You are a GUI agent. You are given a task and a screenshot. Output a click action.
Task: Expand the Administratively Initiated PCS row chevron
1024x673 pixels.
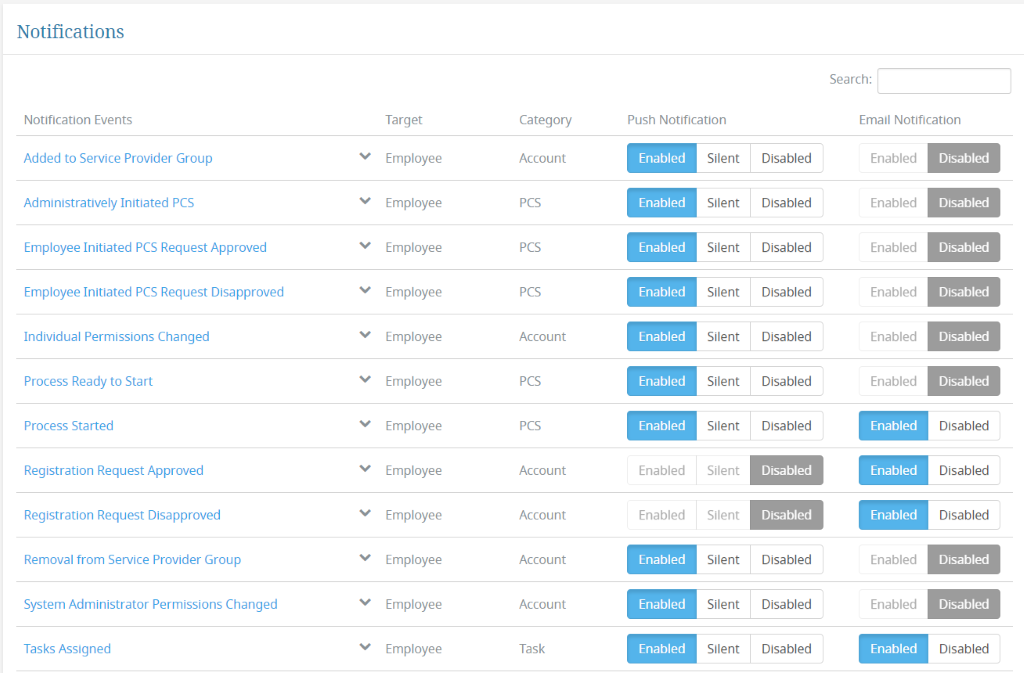tap(365, 201)
